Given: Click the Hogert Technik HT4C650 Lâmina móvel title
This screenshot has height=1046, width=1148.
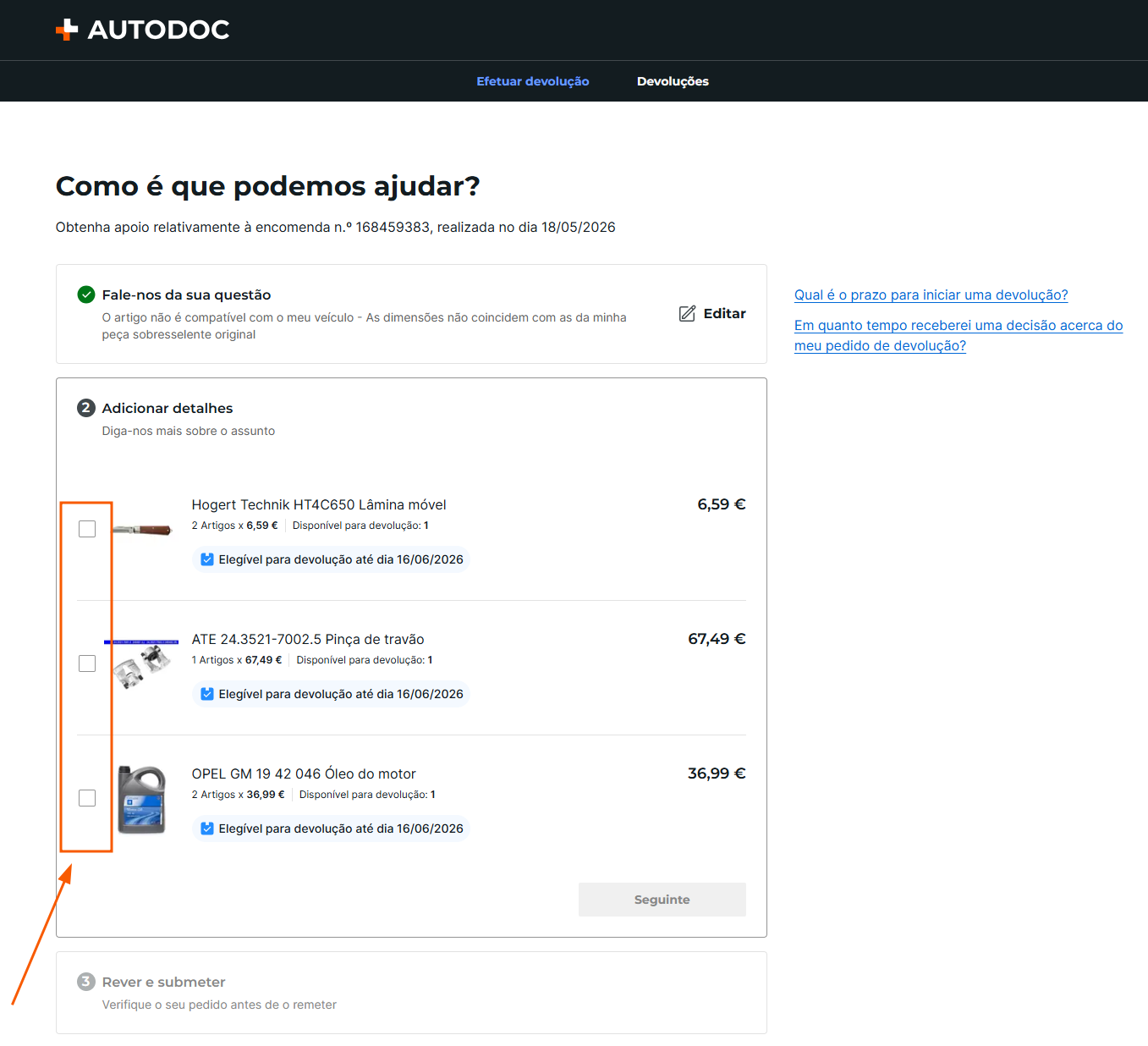Looking at the screenshot, I should [319, 504].
